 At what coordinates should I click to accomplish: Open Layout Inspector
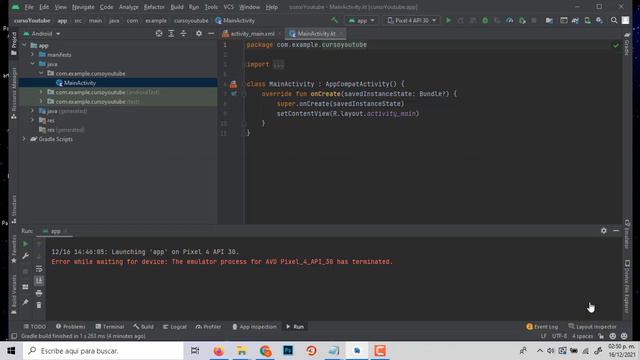592,327
